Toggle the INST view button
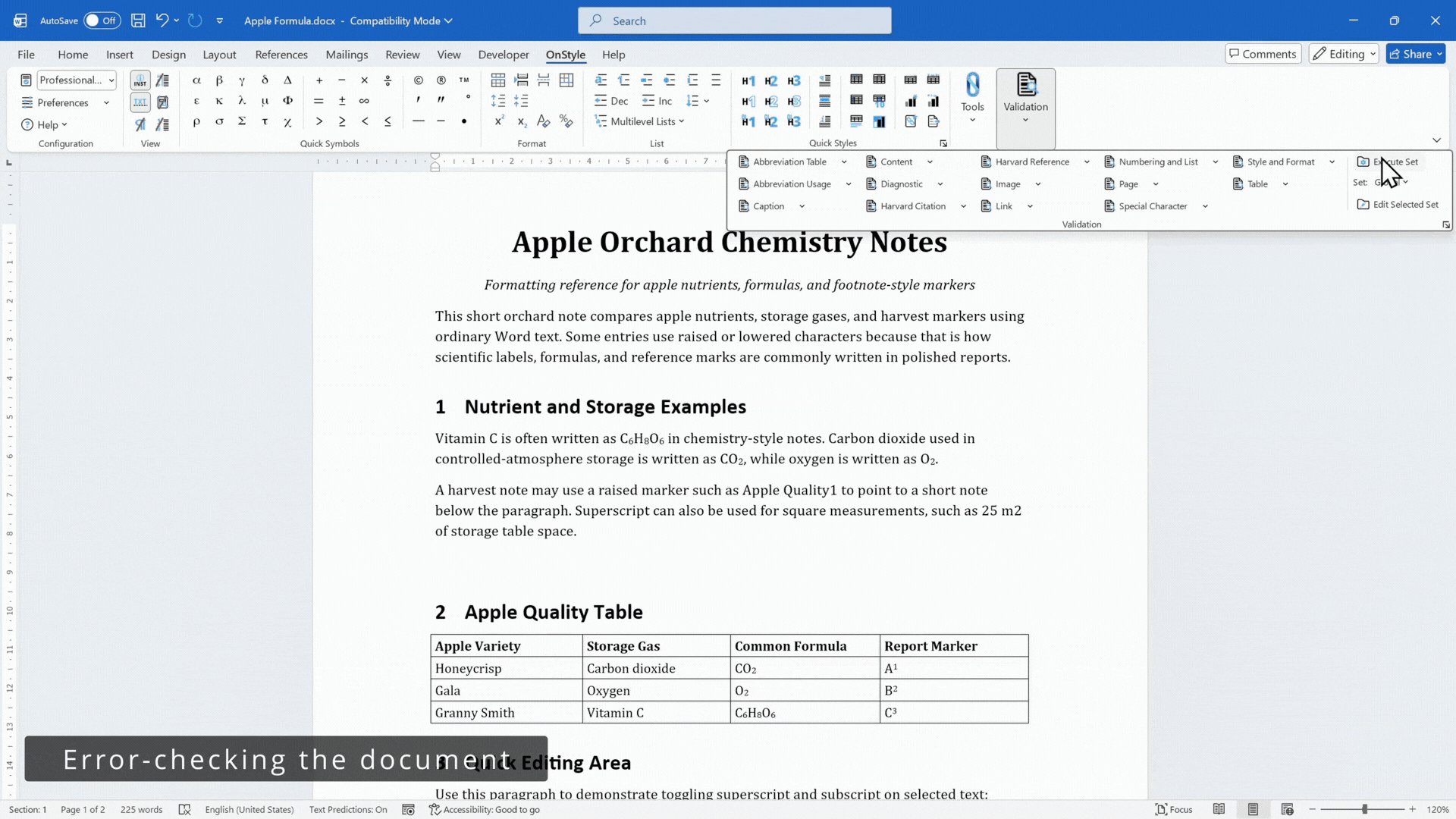This screenshot has width=1456, height=819. click(x=140, y=80)
